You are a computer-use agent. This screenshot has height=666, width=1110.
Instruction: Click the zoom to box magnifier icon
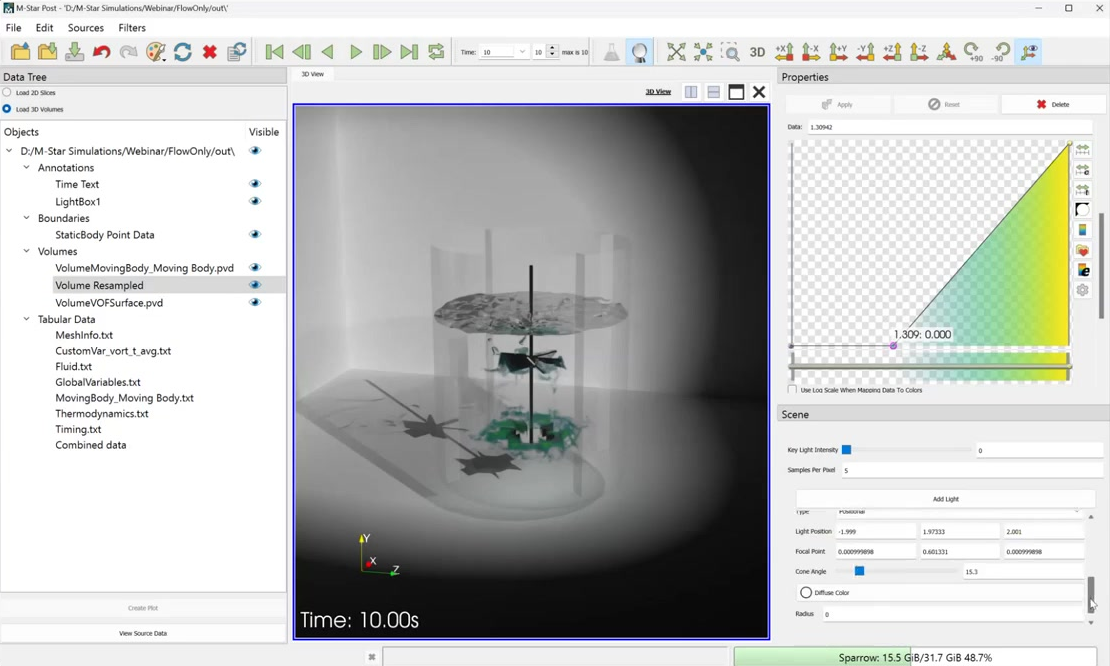point(730,52)
